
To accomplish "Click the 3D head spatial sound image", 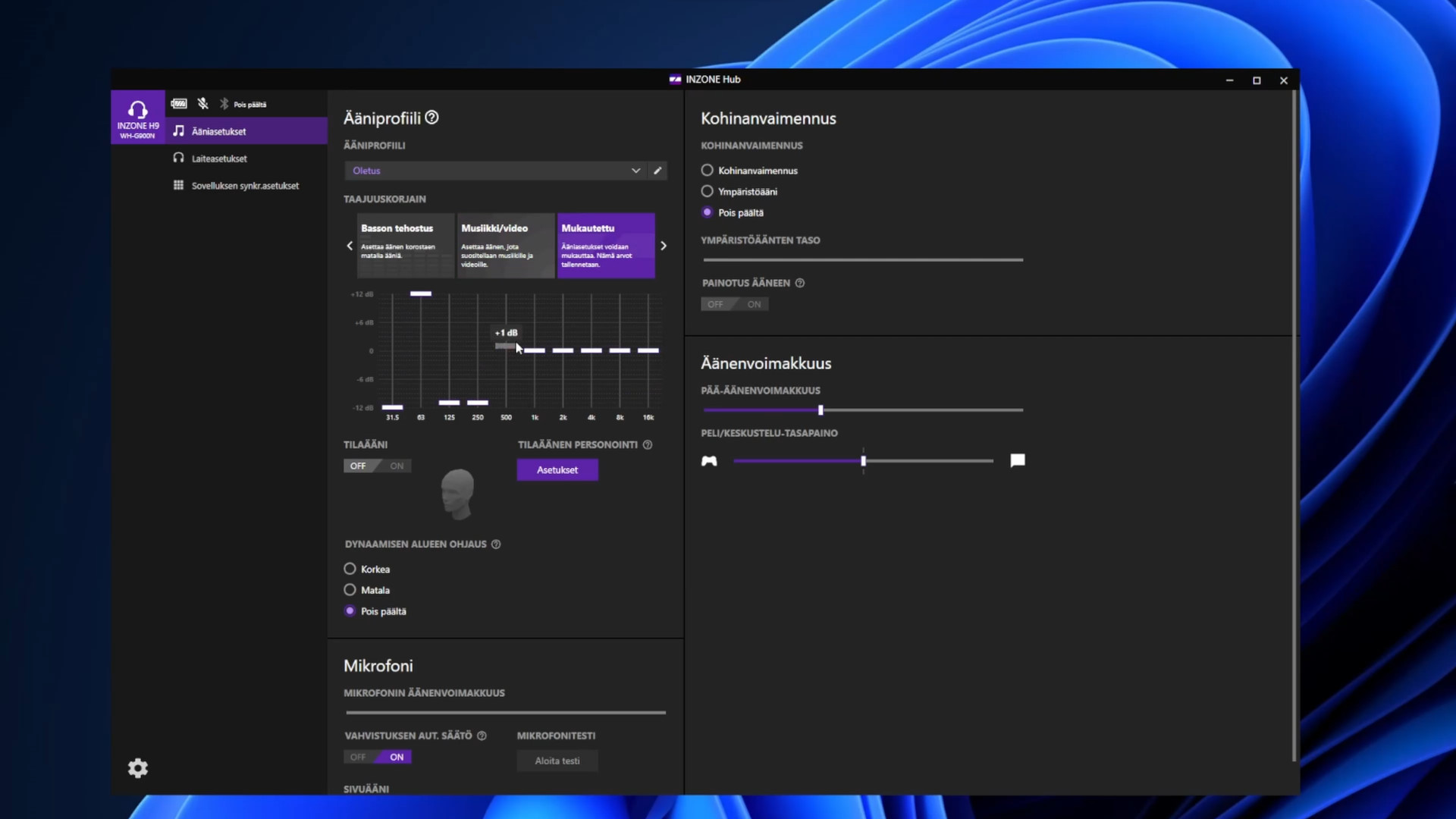I will pos(458,494).
